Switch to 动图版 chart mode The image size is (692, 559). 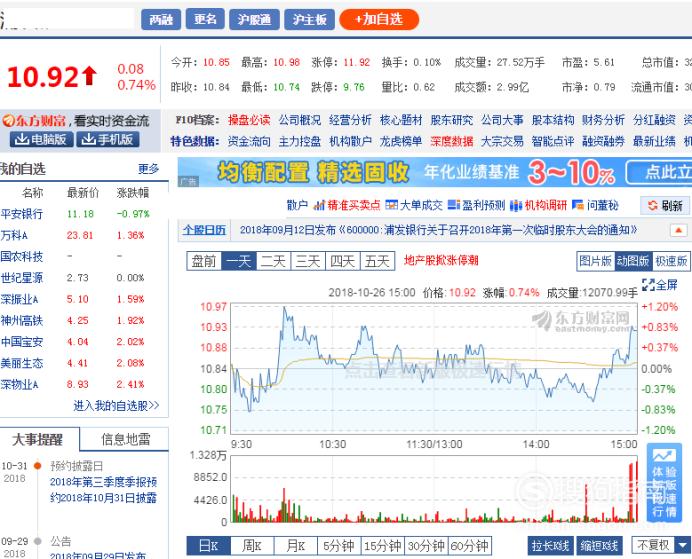coord(632,261)
